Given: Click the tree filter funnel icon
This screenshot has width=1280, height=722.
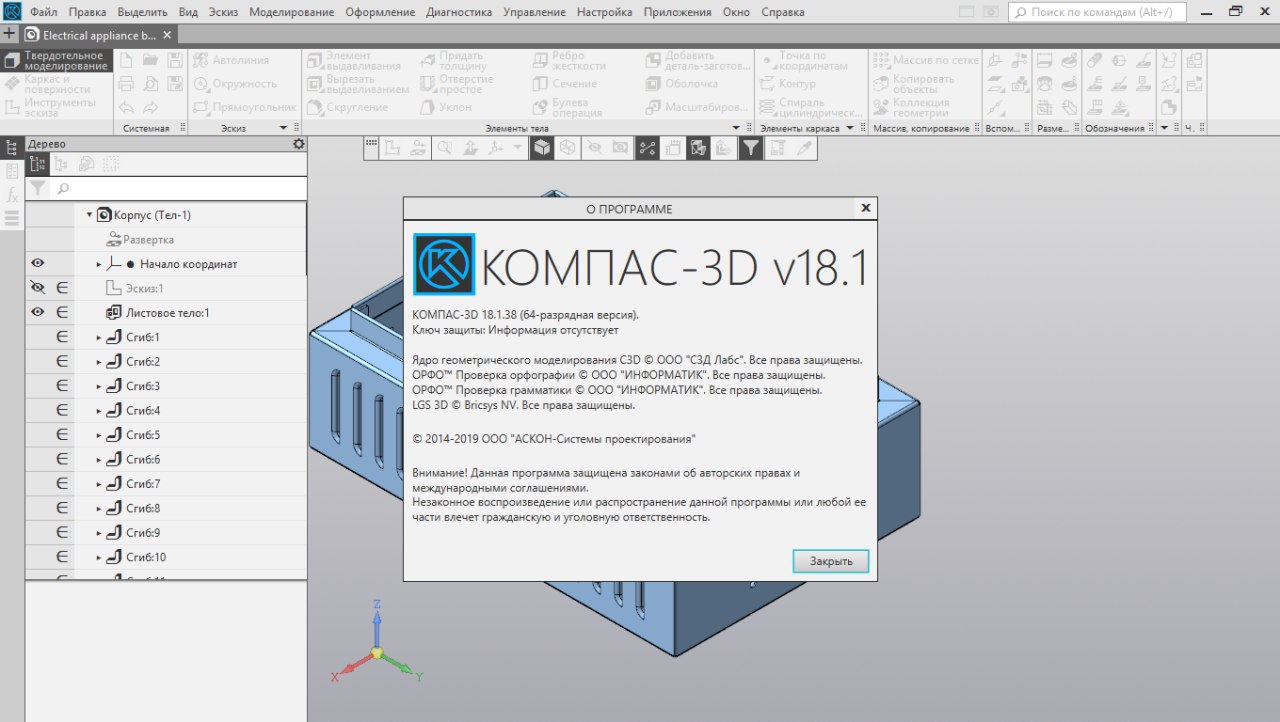Looking at the screenshot, I should (x=37, y=188).
